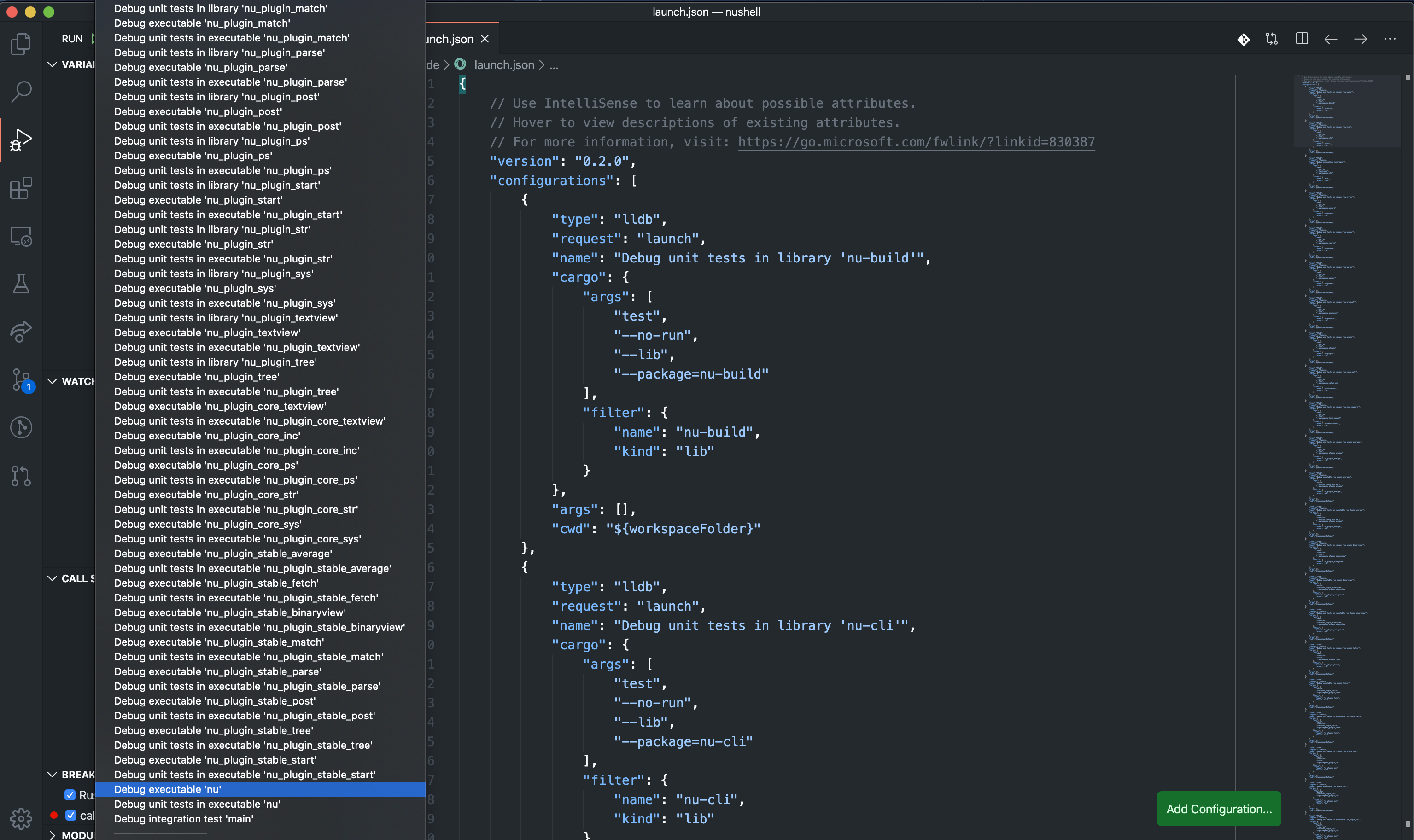This screenshot has width=1414, height=840.
Task: Click the Add Configuration... button
Action: (x=1218, y=808)
